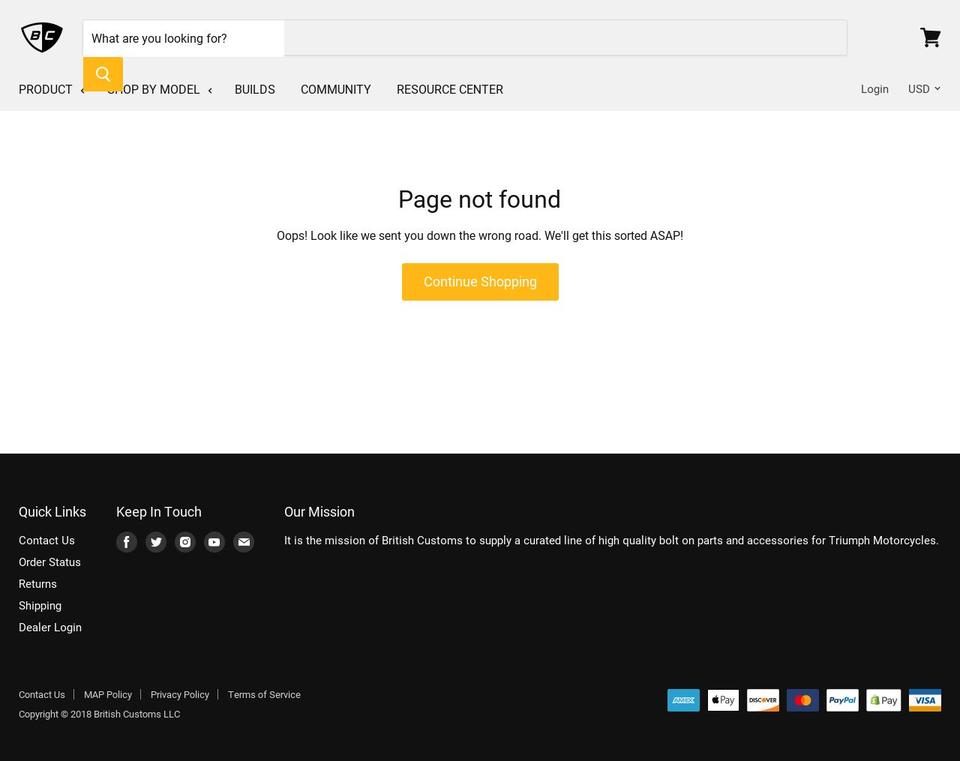960x761 pixels.
Task: Click the Shopify Pay icon
Action: point(883,700)
